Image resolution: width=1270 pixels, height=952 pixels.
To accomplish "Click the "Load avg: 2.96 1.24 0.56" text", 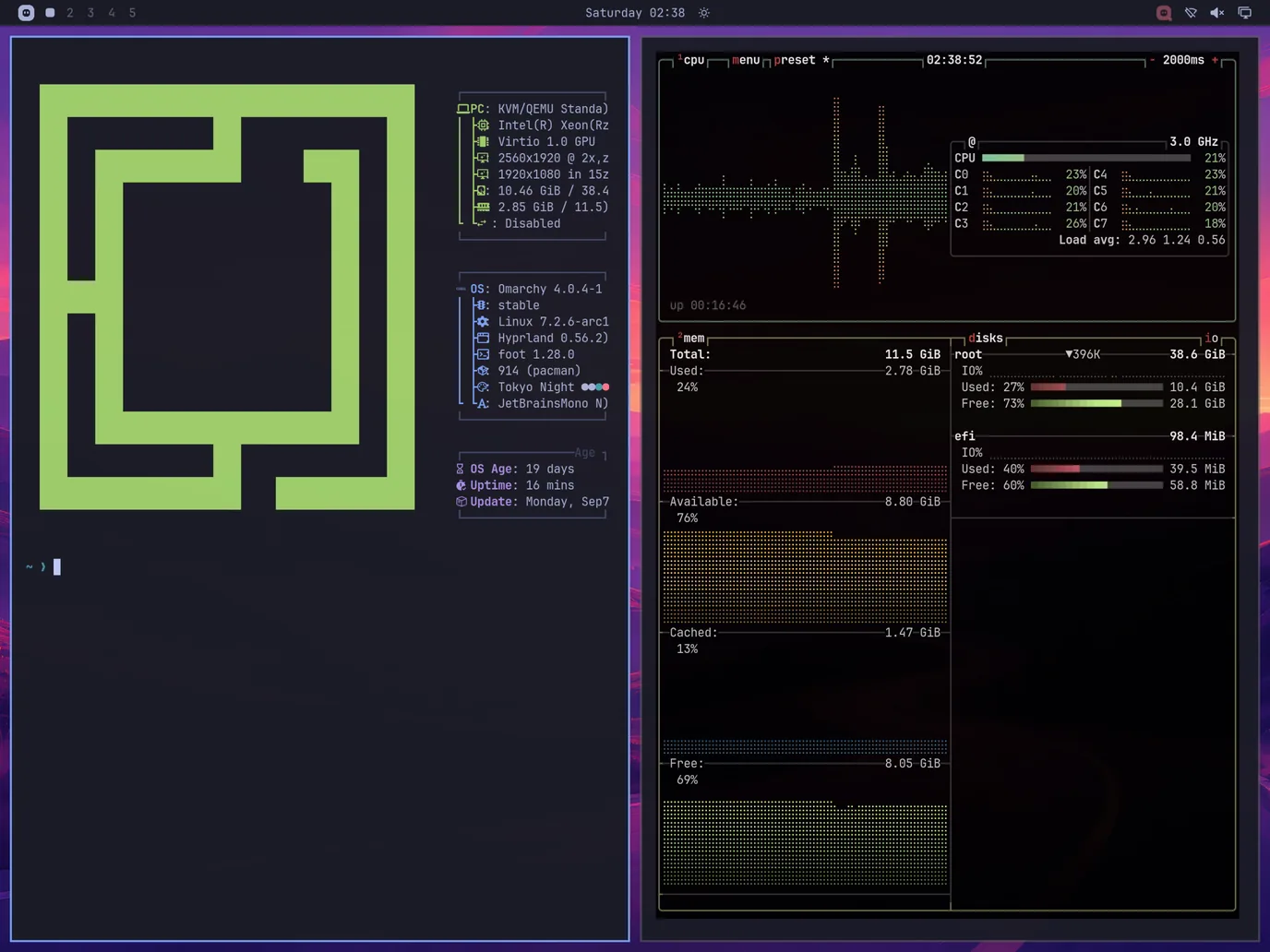I will pos(1142,240).
